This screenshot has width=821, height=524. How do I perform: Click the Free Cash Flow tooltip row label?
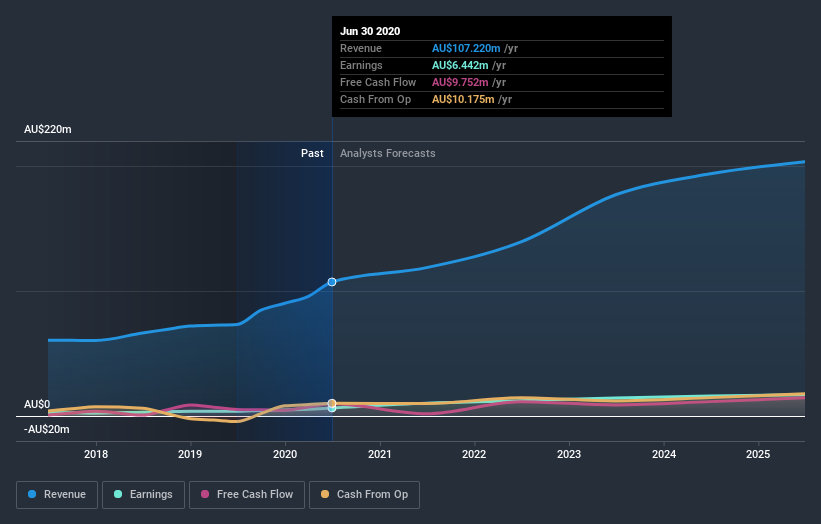click(x=378, y=82)
